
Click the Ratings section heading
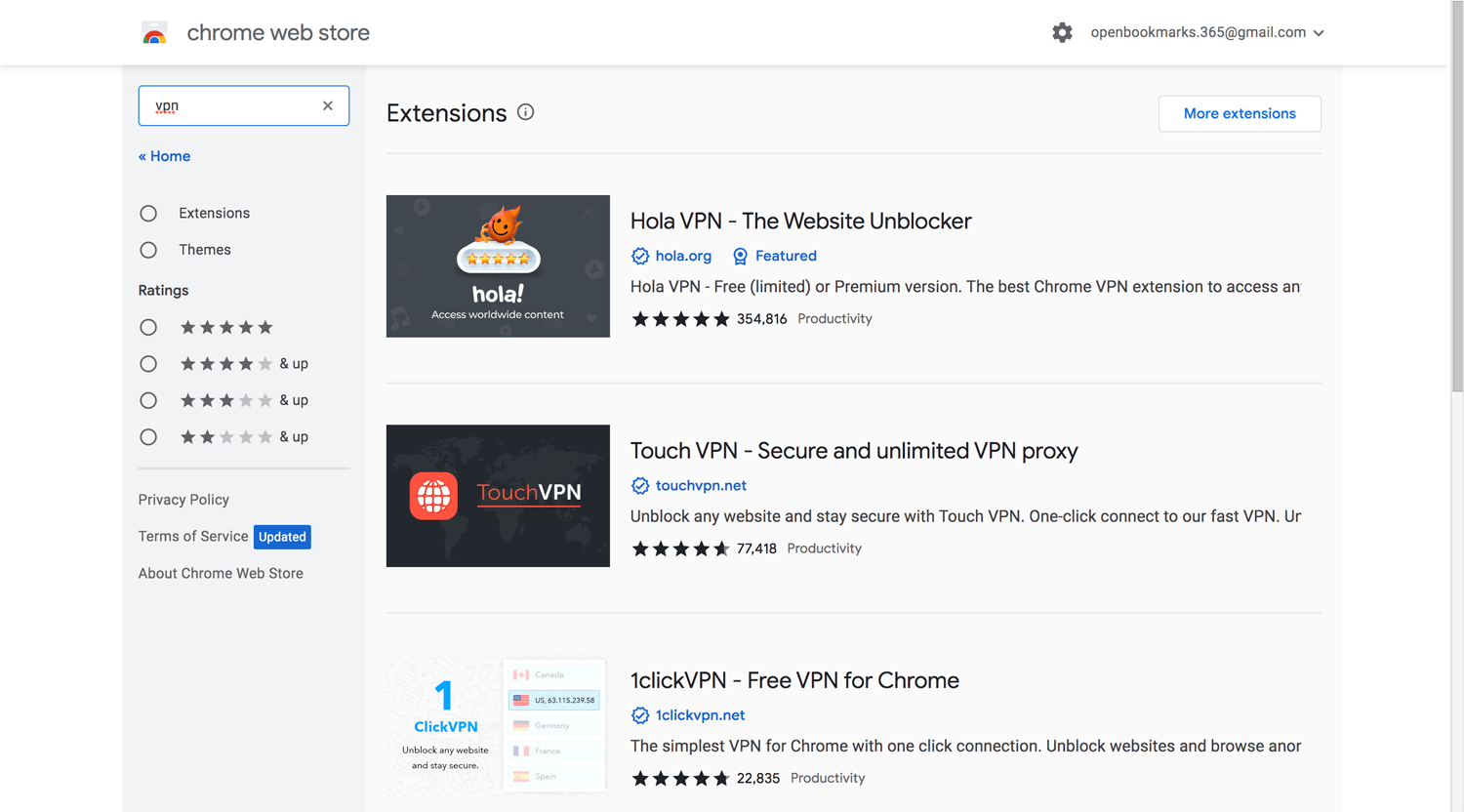163,291
